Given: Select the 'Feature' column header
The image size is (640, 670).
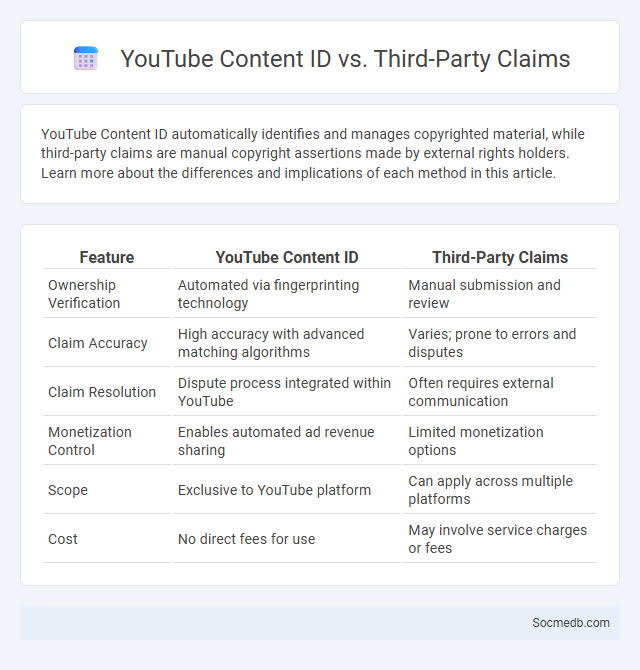Looking at the screenshot, I should coord(107,257).
